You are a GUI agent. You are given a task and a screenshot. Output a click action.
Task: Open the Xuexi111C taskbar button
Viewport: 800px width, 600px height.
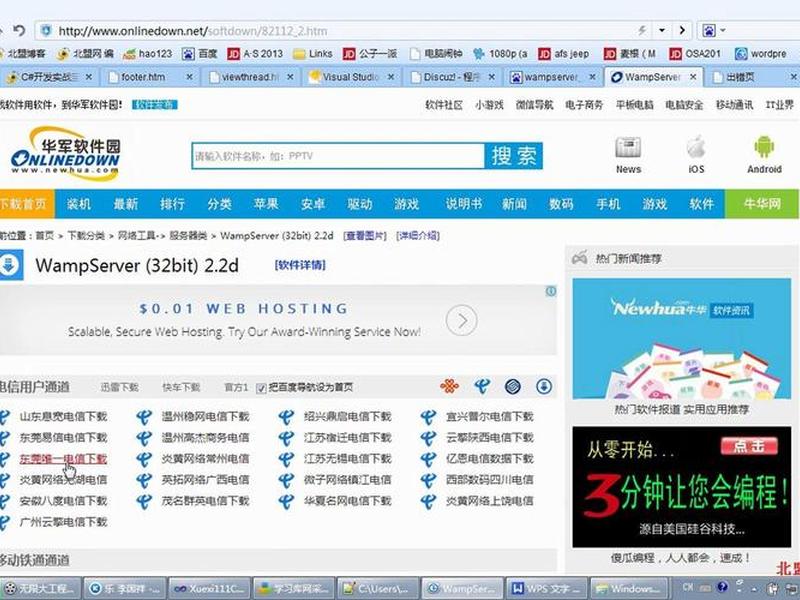point(209,589)
